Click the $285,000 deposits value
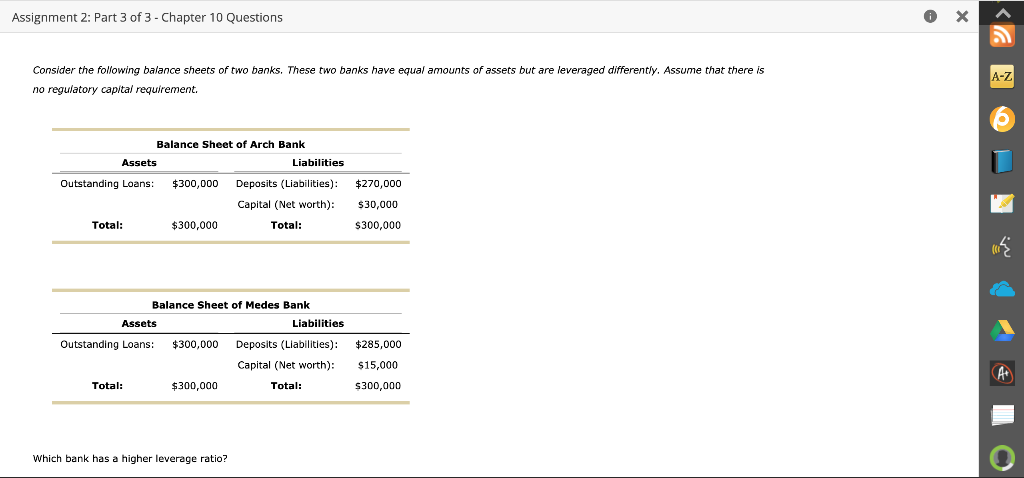Image resolution: width=1024 pixels, height=478 pixels. [378, 344]
